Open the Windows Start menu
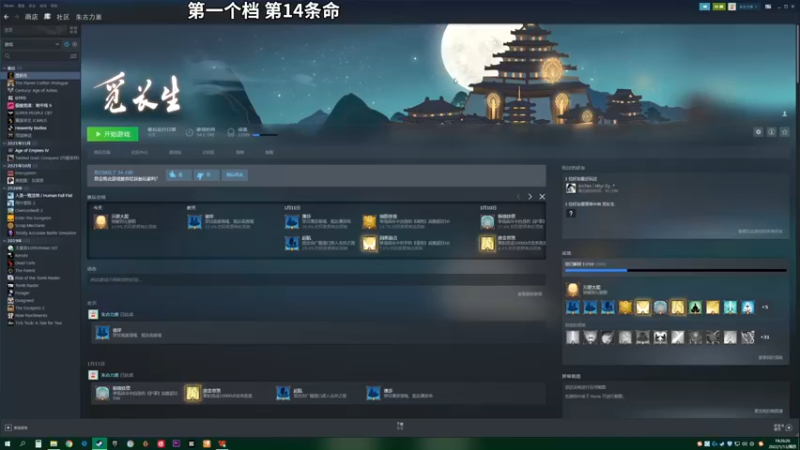 [x=7, y=444]
